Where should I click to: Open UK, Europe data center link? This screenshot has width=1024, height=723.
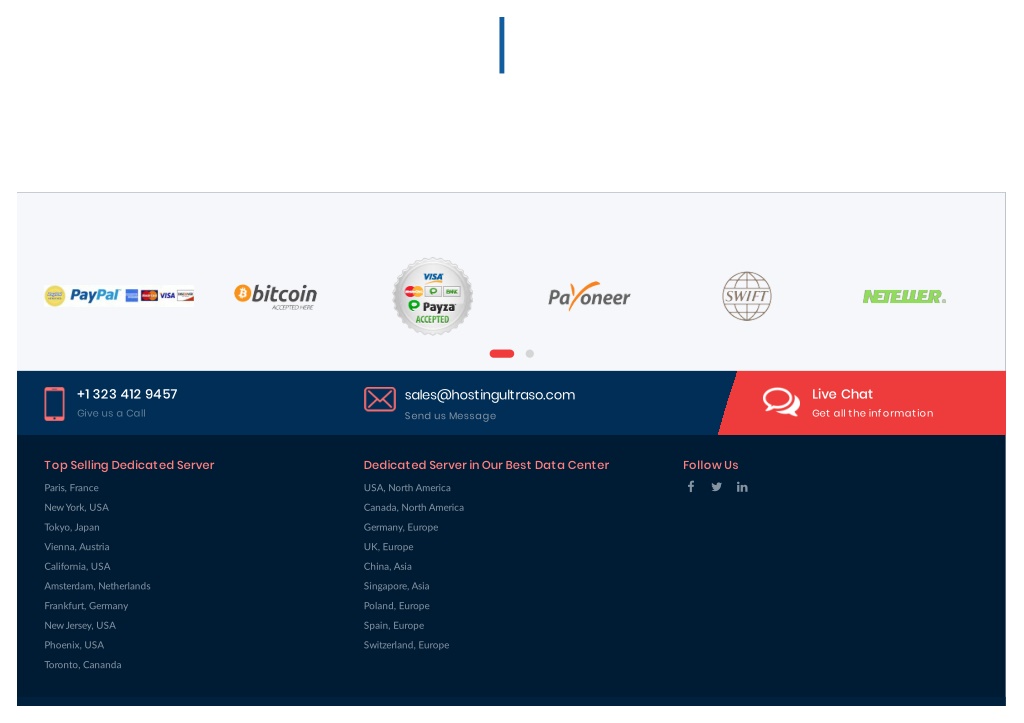coord(388,547)
